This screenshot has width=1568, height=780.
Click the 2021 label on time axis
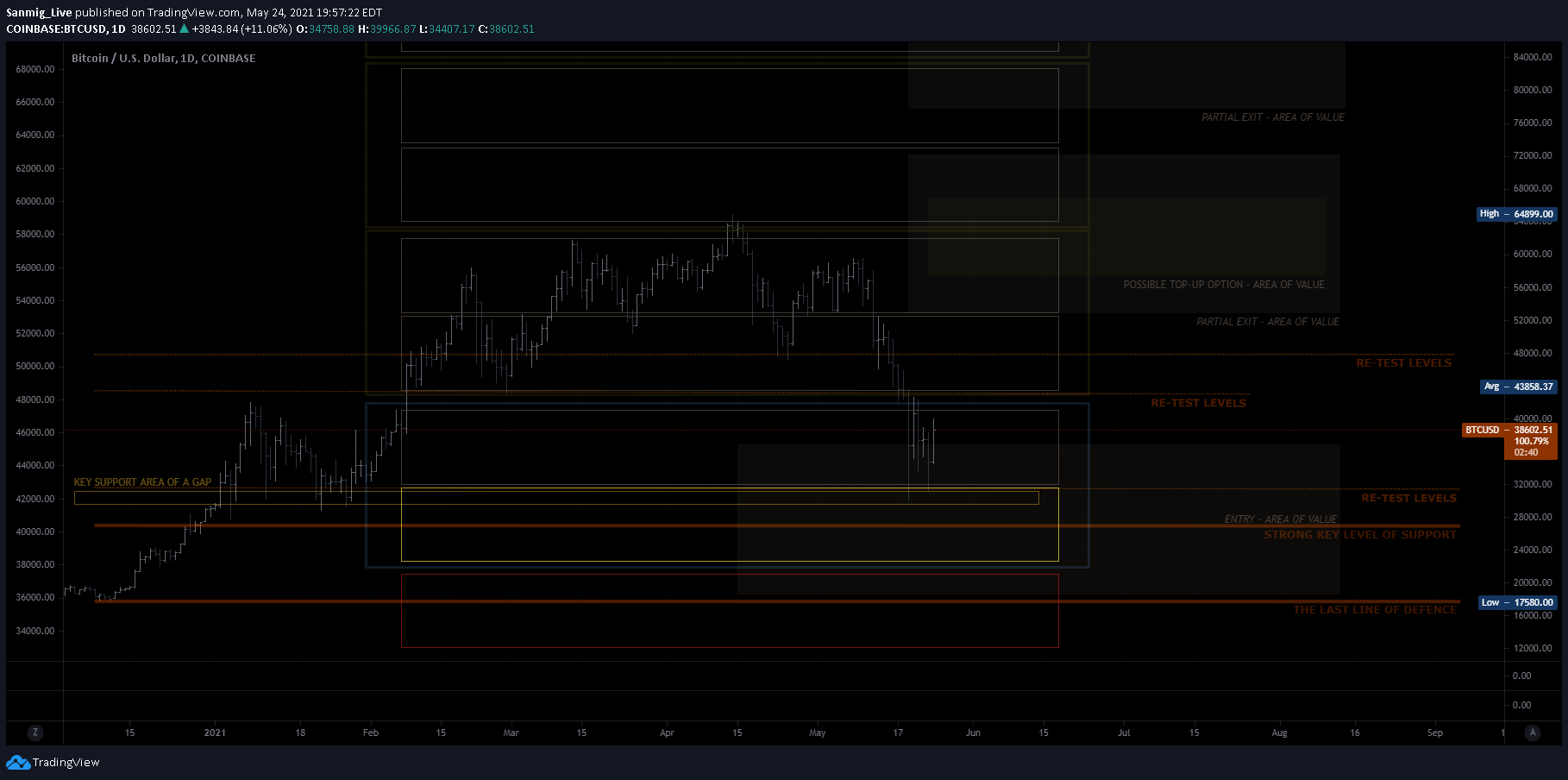pos(215,733)
